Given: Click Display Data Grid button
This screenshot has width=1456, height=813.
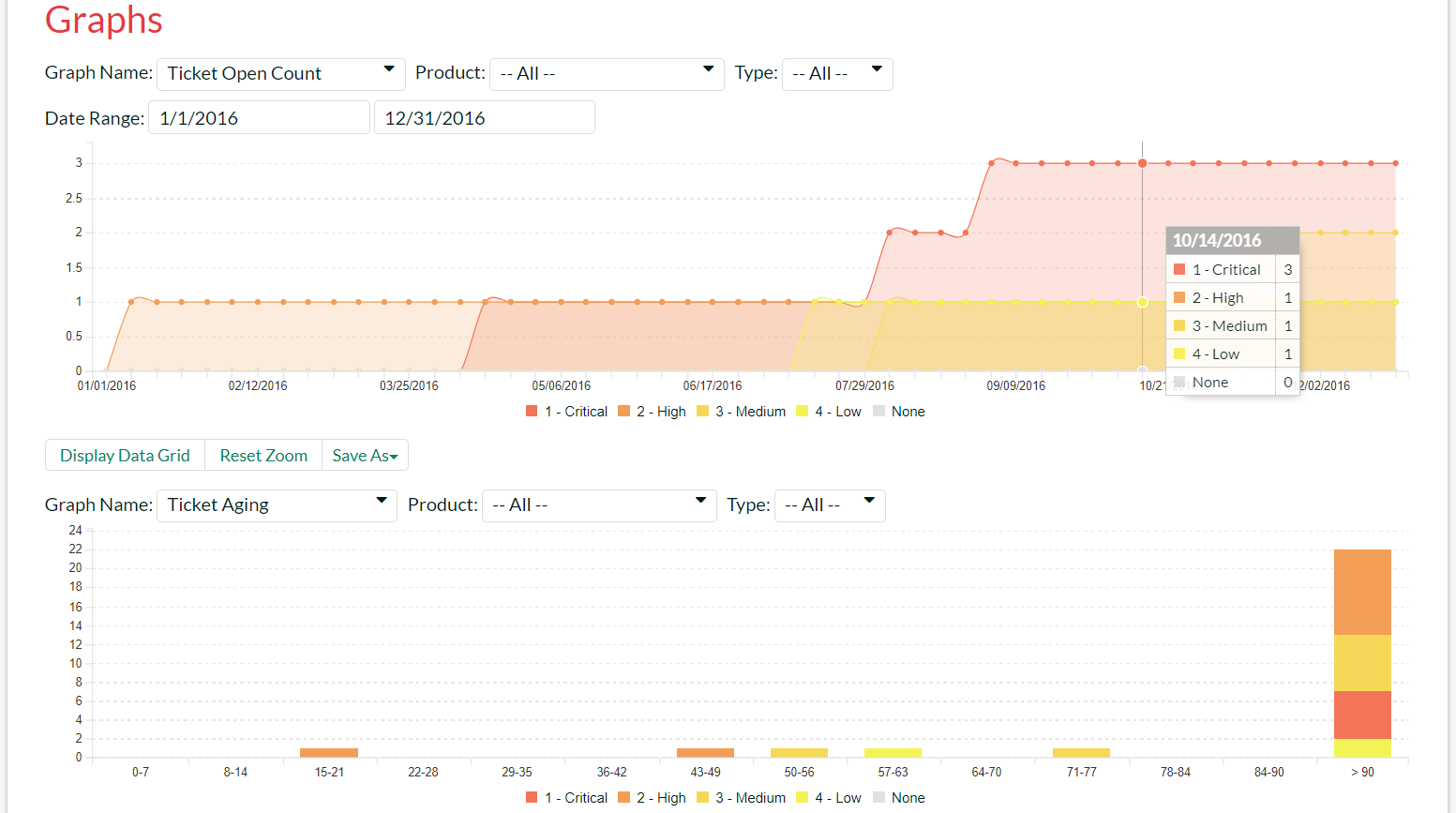Looking at the screenshot, I should click(x=125, y=456).
